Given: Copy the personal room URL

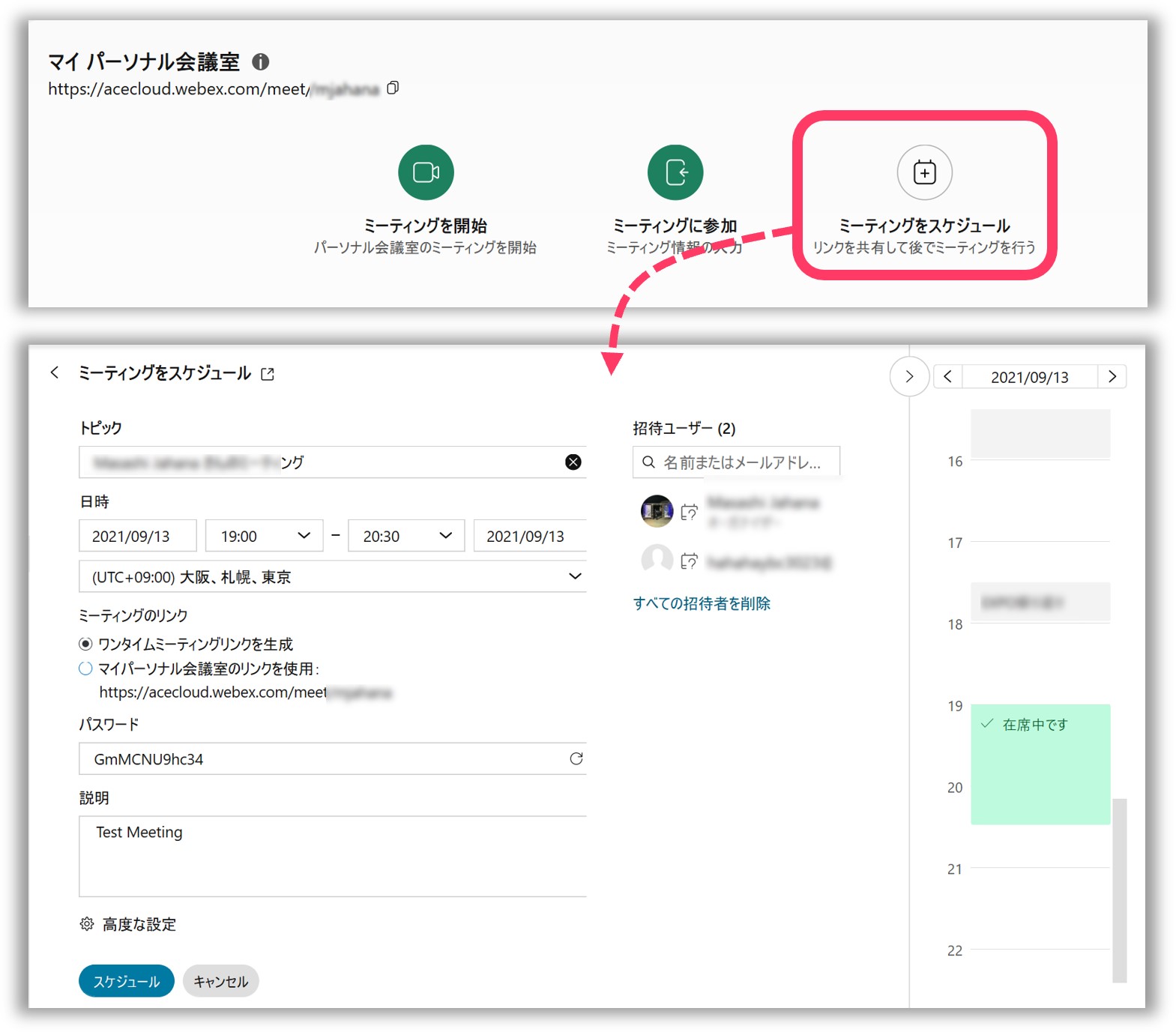Looking at the screenshot, I should pos(393,88).
